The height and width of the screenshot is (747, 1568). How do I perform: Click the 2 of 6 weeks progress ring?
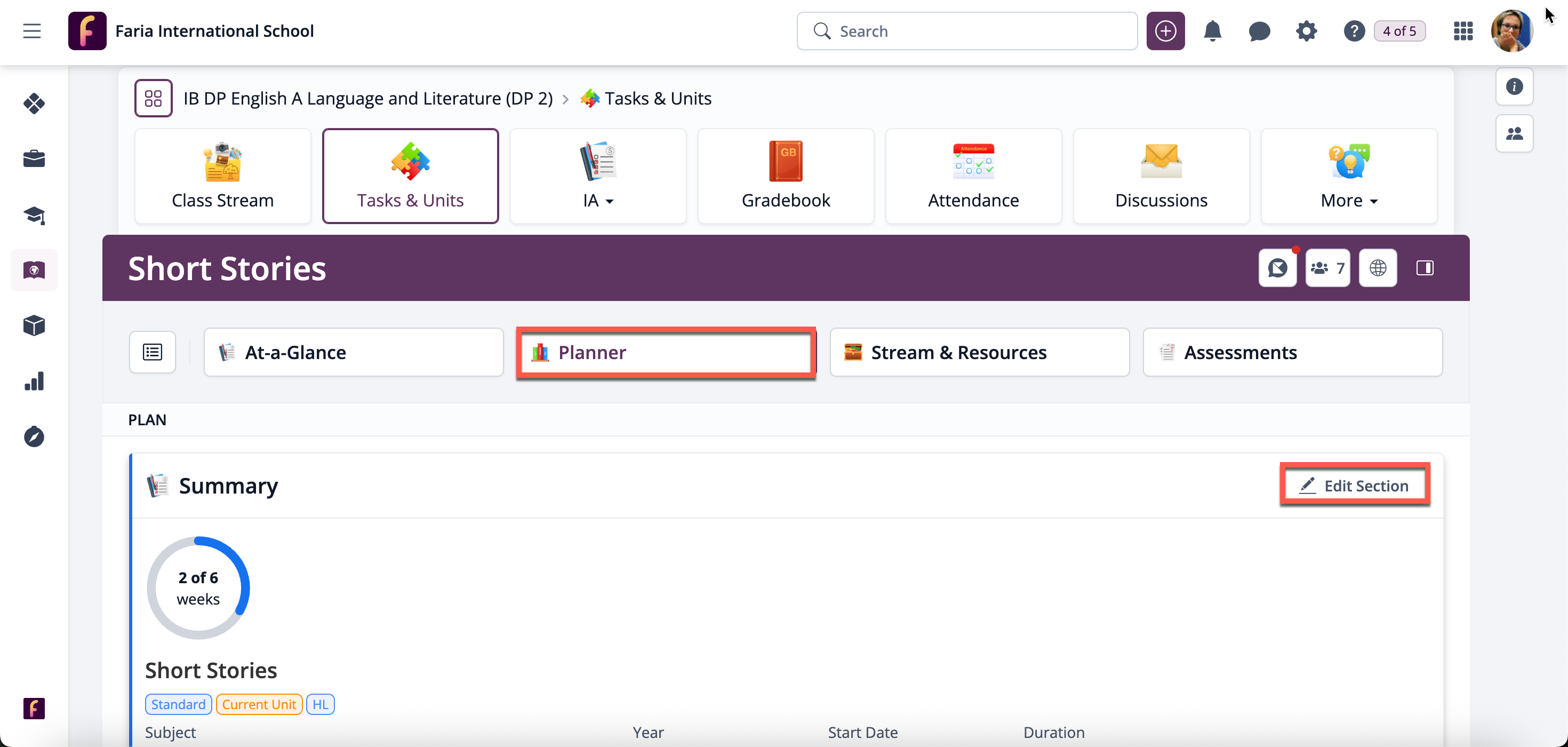point(198,587)
